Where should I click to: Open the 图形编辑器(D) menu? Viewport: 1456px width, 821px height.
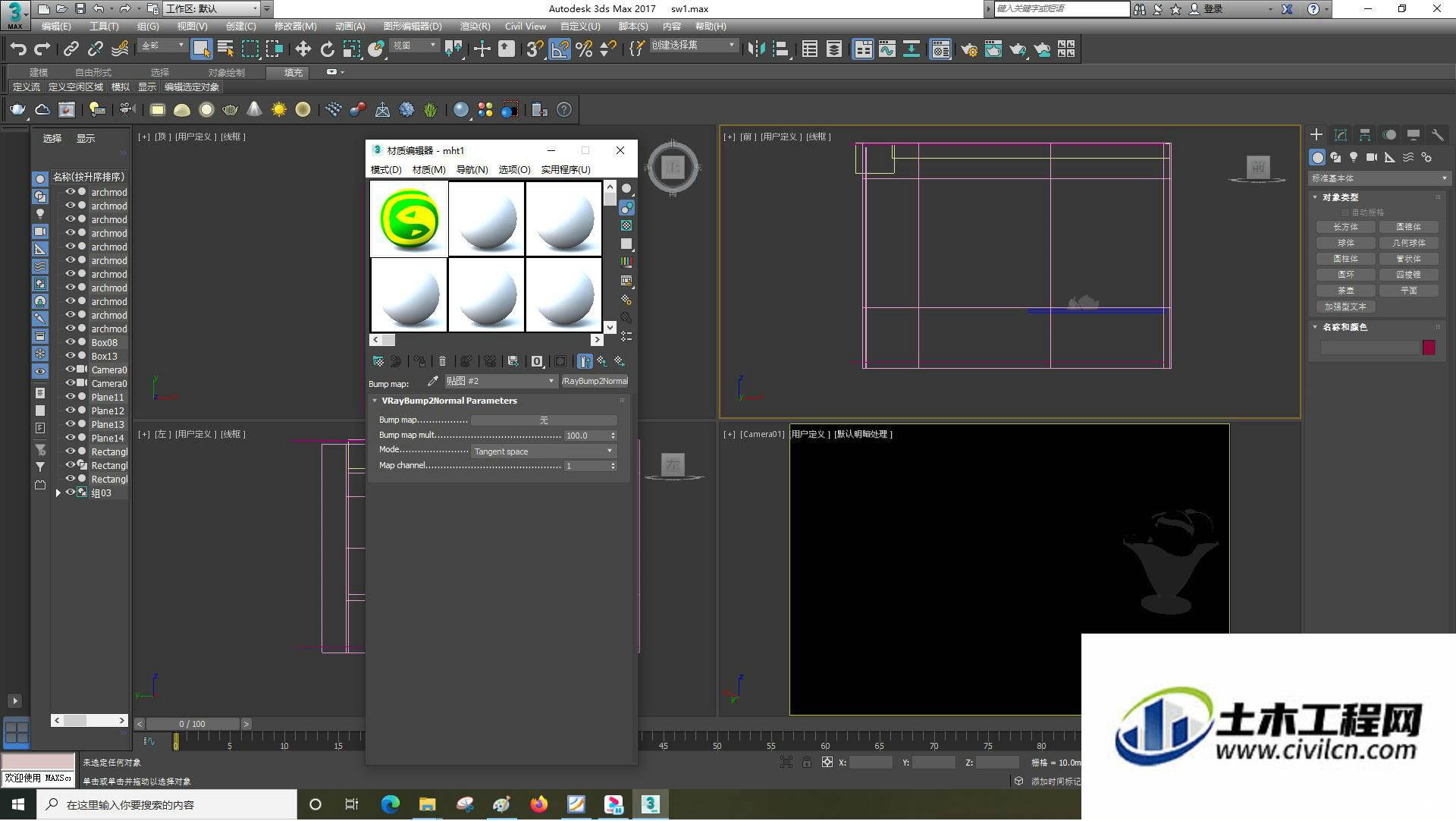tap(413, 27)
